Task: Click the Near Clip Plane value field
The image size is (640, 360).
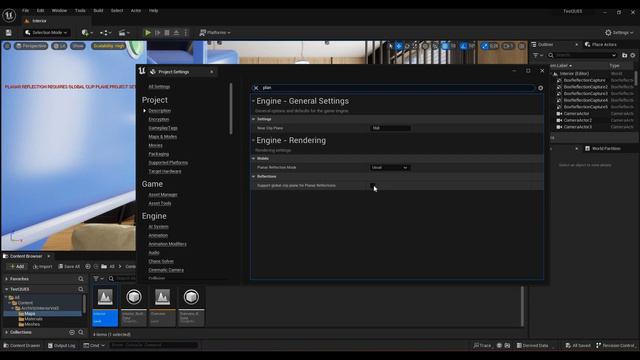Action: click(x=390, y=128)
